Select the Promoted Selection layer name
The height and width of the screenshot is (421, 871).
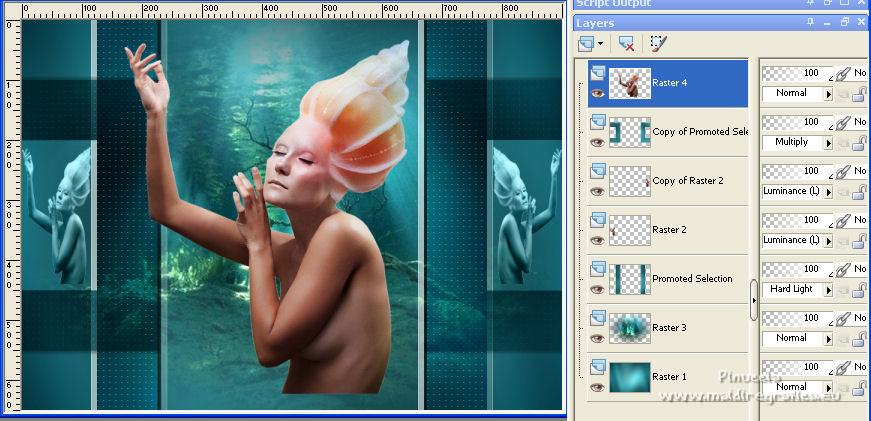point(692,278)
